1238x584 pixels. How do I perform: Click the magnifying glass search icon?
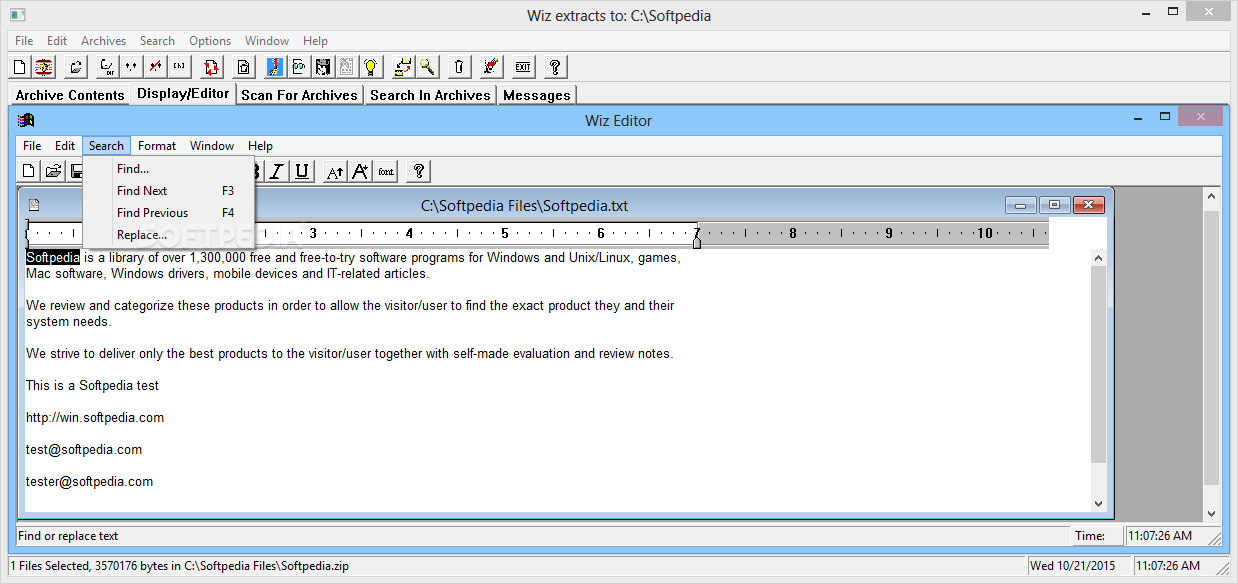click(x=427, y=67)
